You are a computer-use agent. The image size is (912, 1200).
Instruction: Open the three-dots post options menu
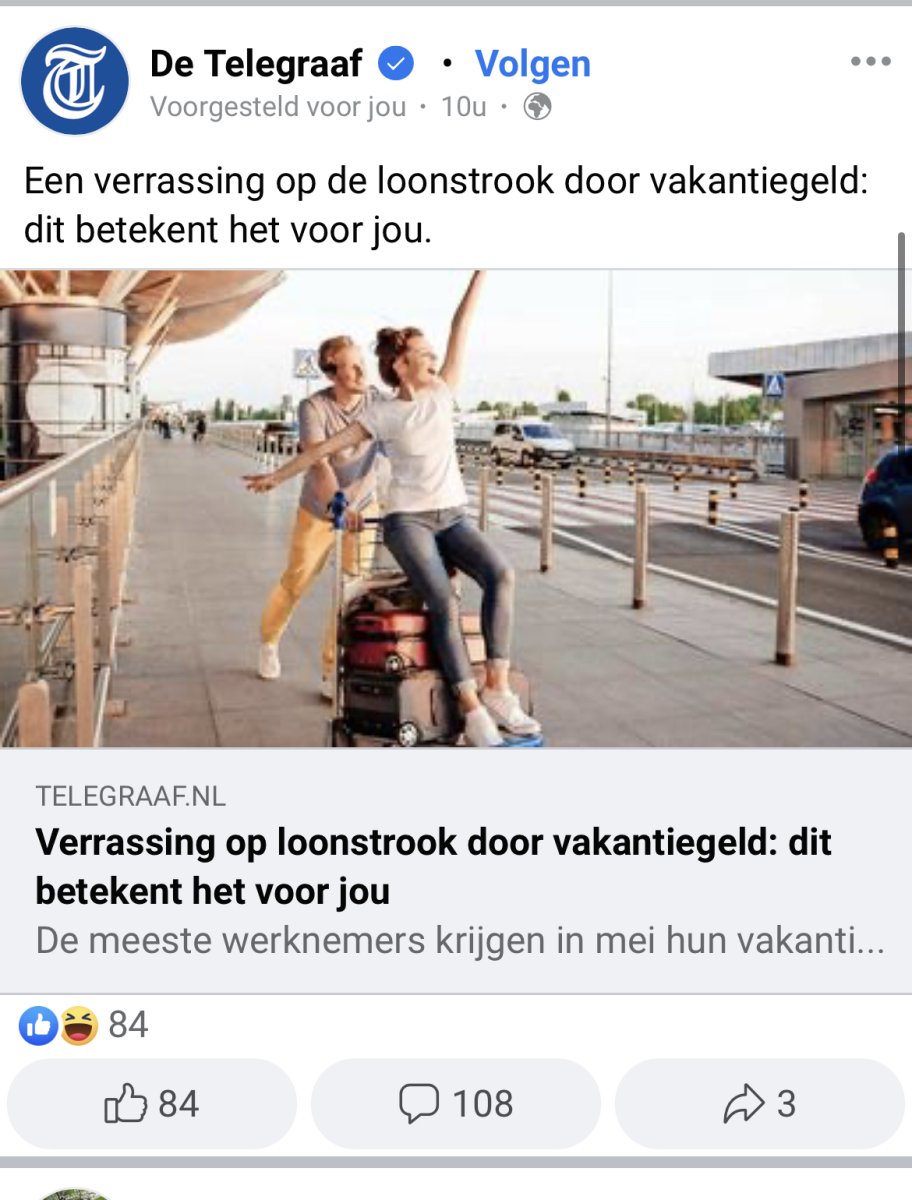(x=870, y=62)
